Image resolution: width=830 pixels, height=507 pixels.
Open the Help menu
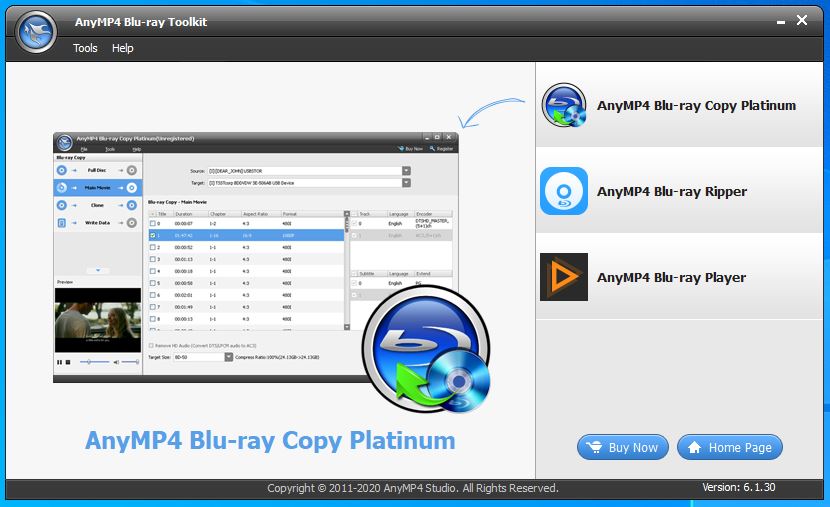[x=122, y=48]
